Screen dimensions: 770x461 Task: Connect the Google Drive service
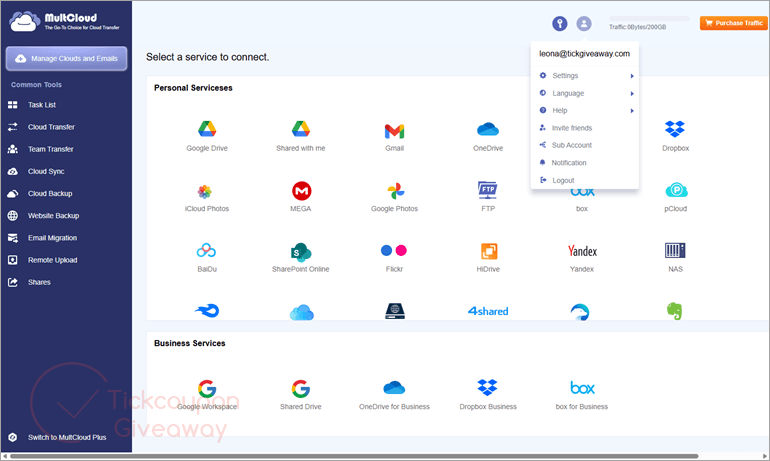click(207, 136)
